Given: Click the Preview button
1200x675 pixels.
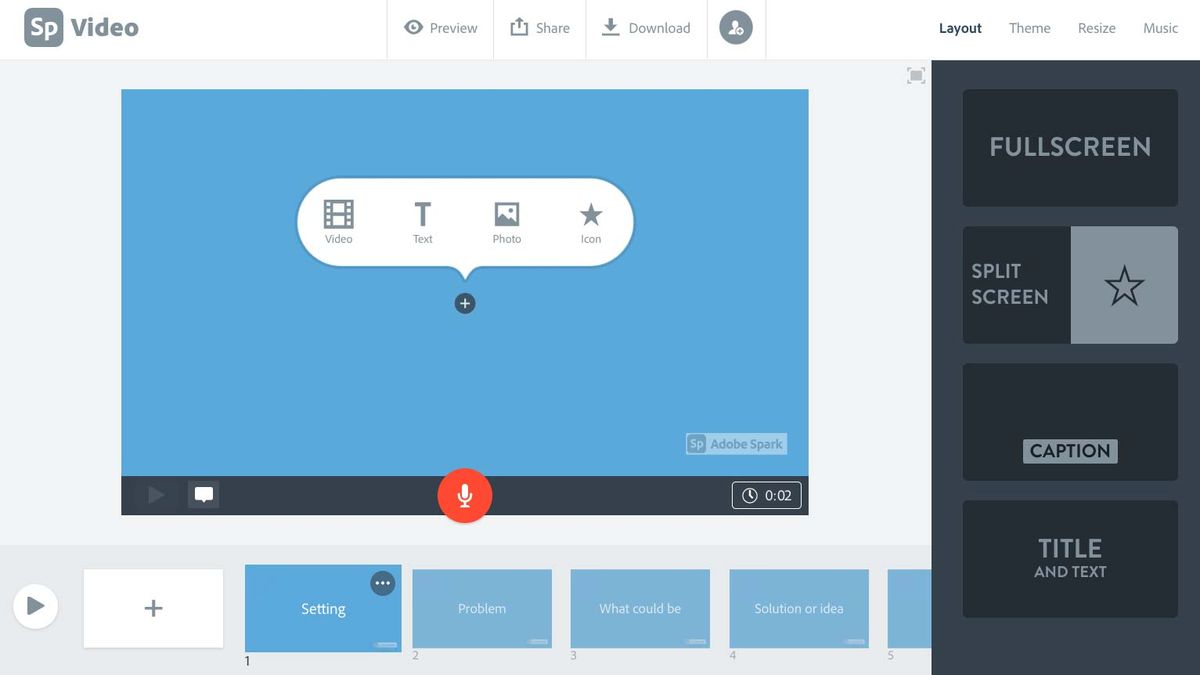Looking at the screenshot, I should coord(440,28).
